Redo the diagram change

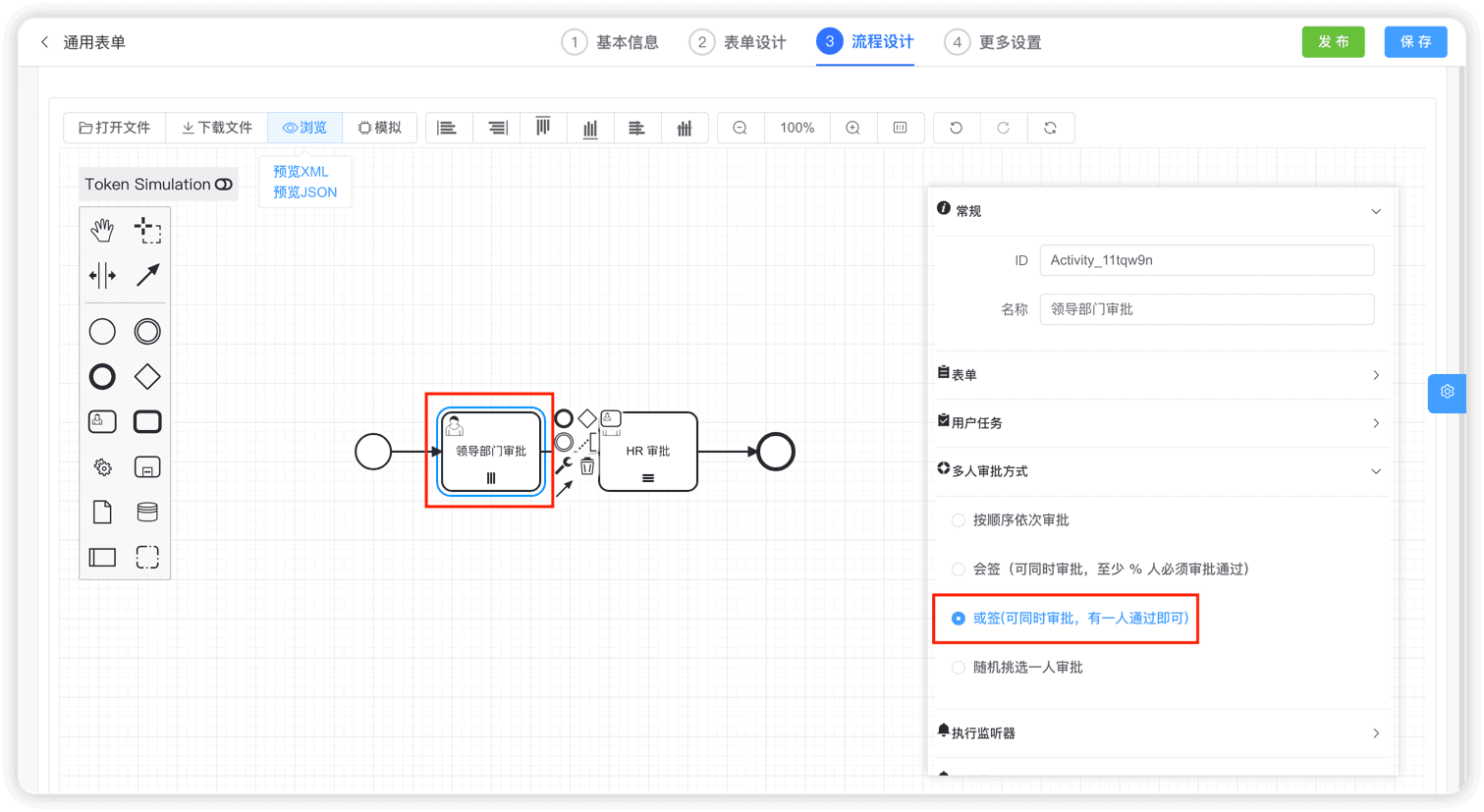(1003, 128)
